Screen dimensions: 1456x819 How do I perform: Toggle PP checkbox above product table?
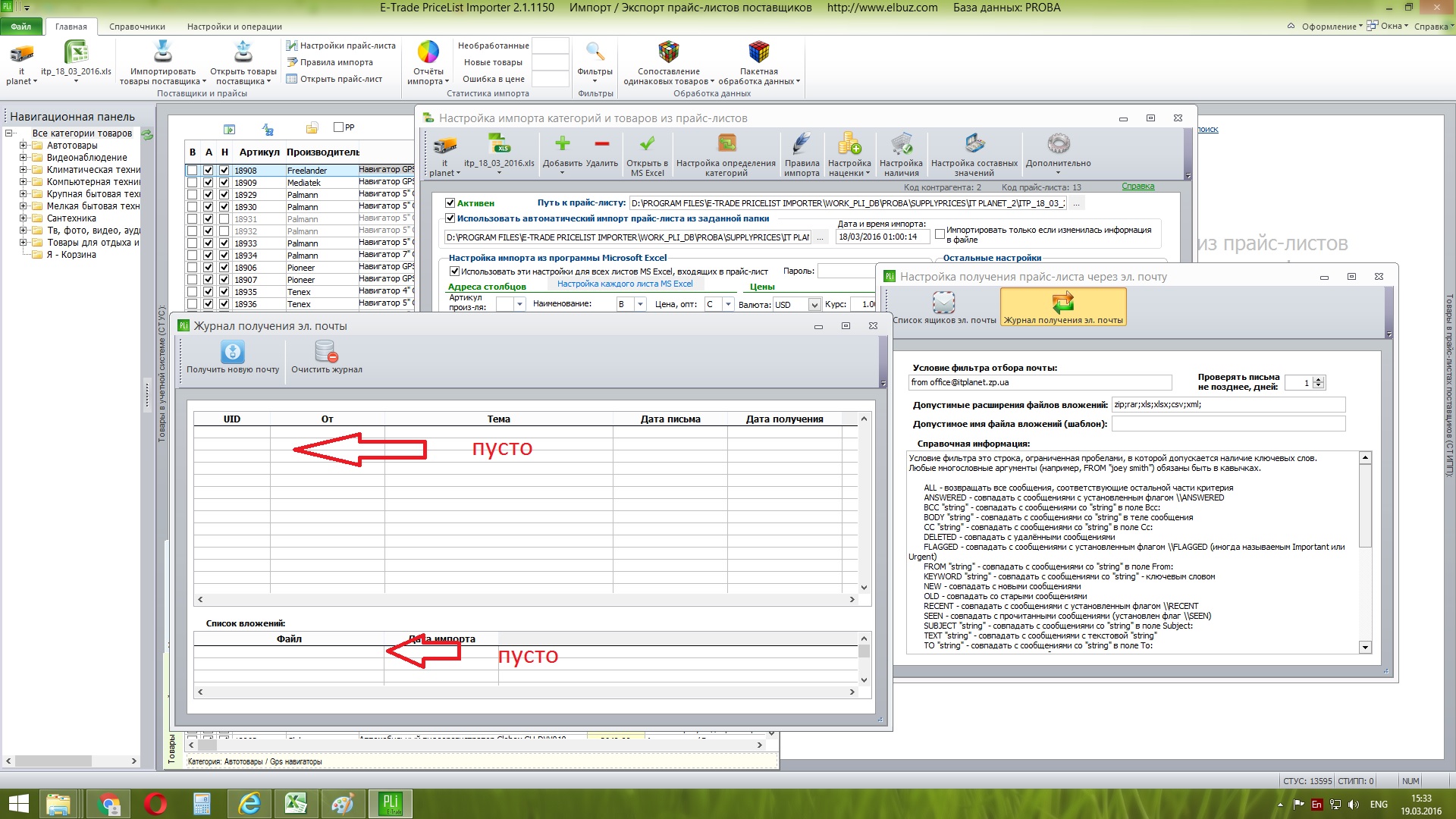tap(339, 127)
